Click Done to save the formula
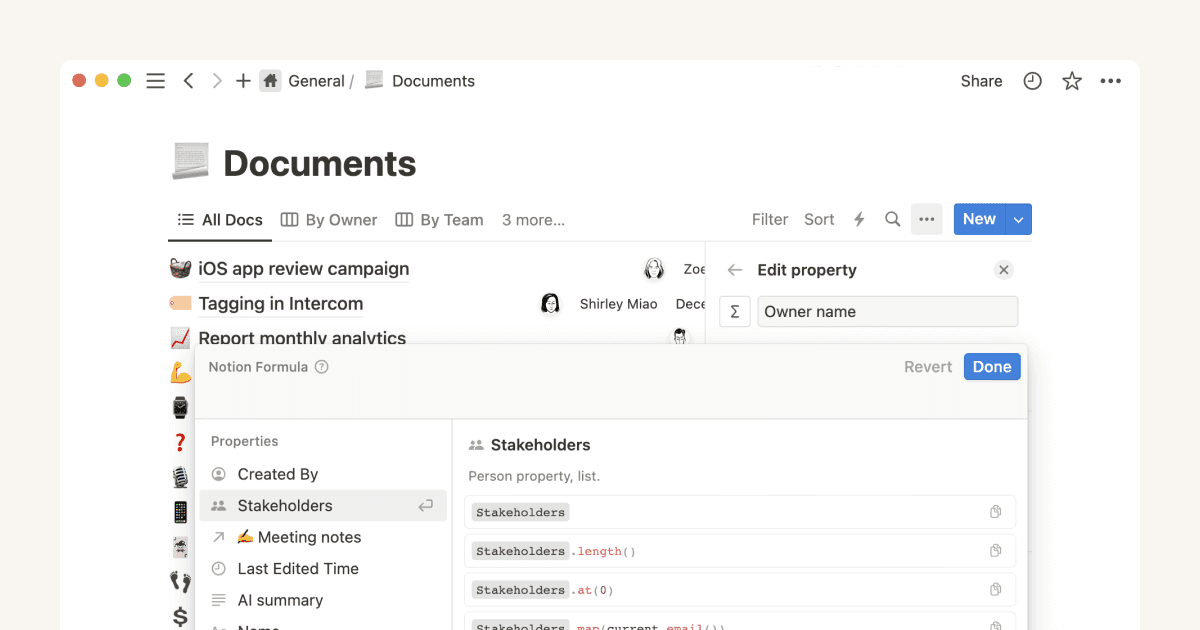This screenshot has width=1200, height=630. point(991,366)
